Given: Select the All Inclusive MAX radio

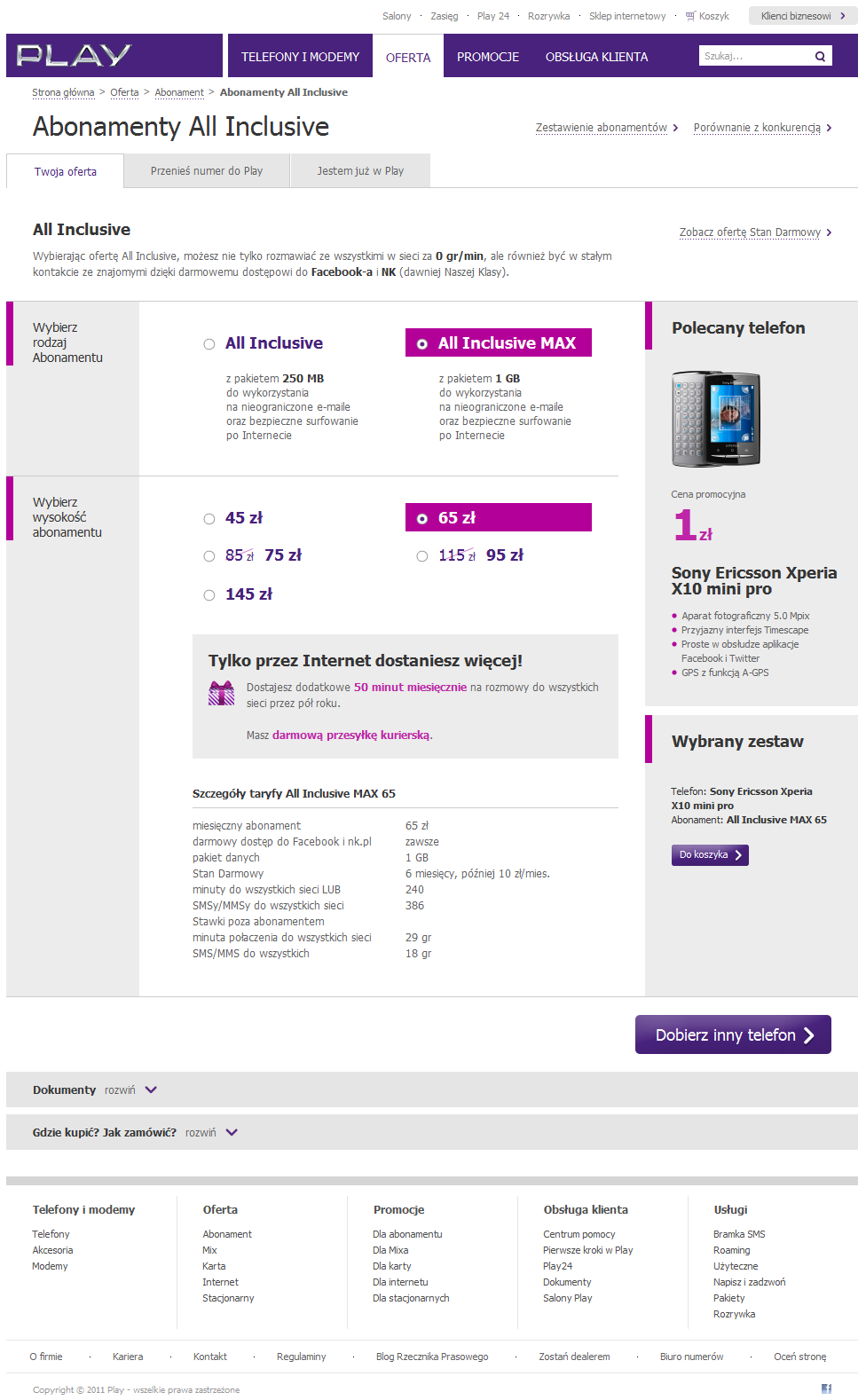Looking at the screenshot, I should tap(422, 344).
